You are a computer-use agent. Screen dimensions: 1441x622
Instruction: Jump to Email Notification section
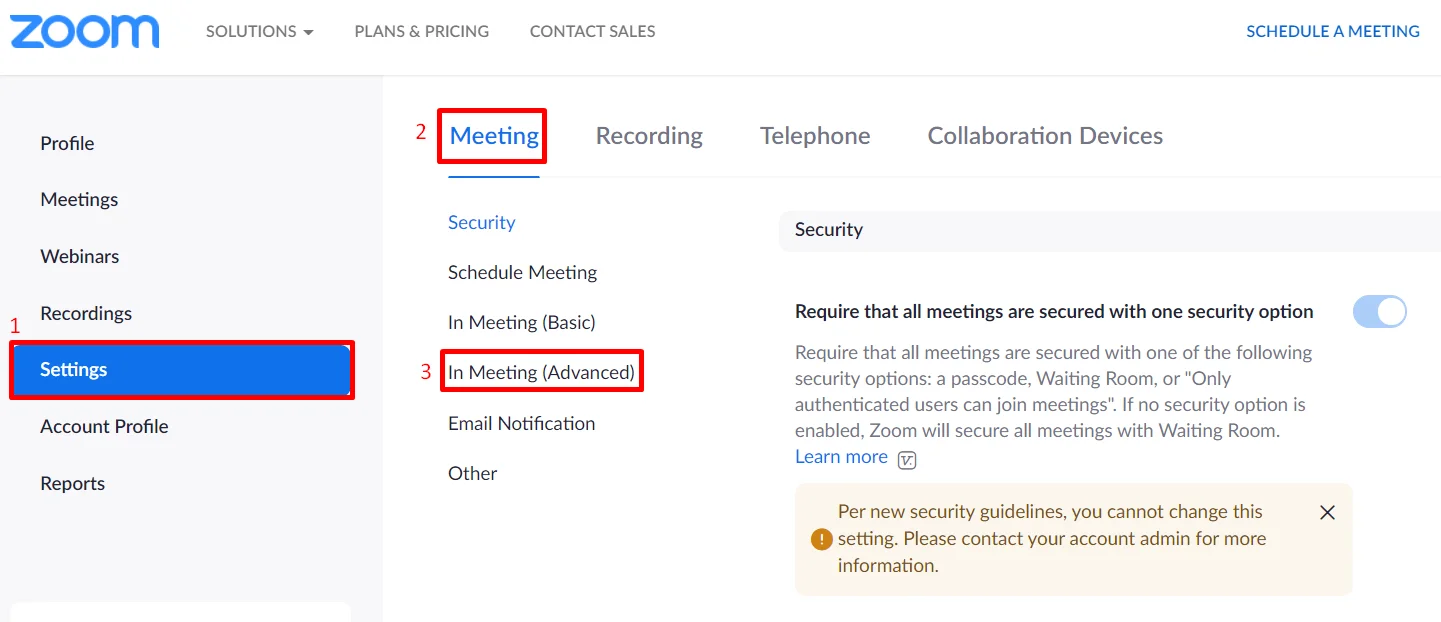(x=521, y=423)
